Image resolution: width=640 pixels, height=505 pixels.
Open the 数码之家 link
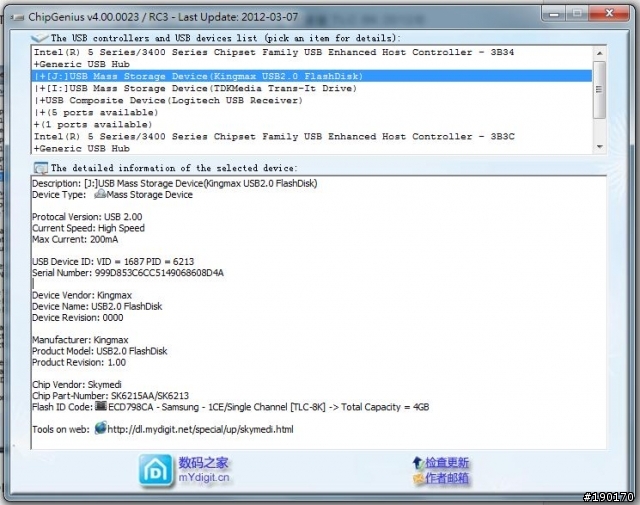point(203,463)
